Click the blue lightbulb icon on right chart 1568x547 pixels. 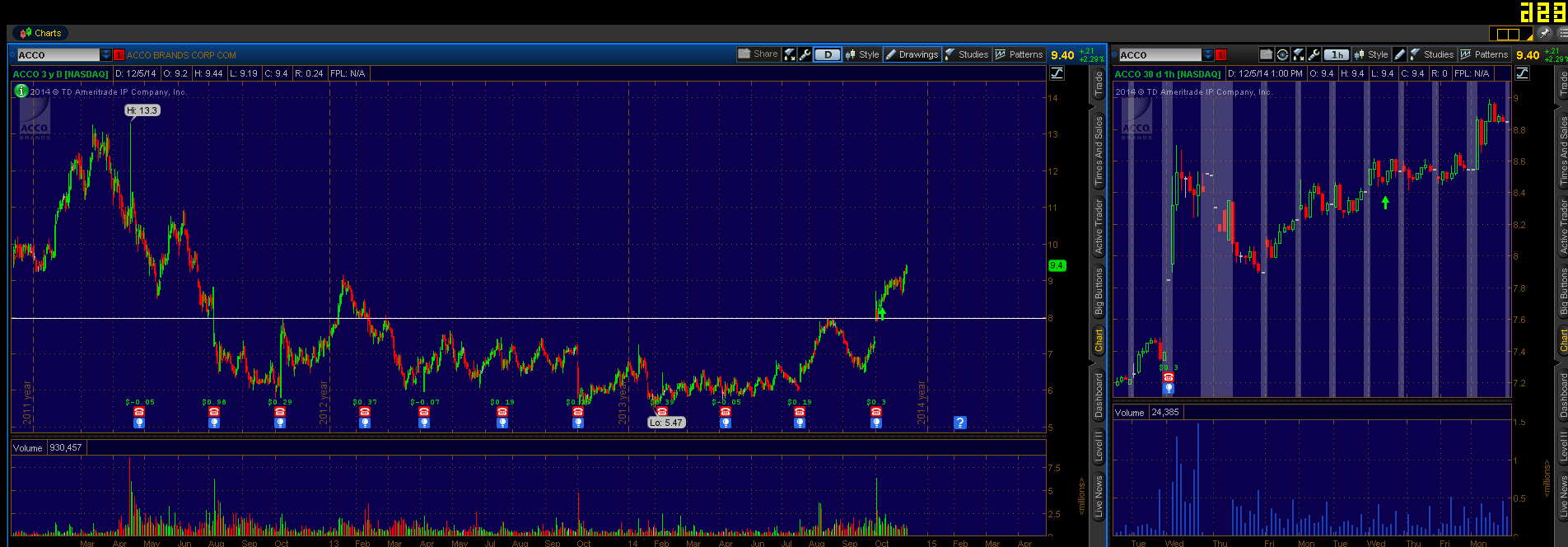(1168, 388)
